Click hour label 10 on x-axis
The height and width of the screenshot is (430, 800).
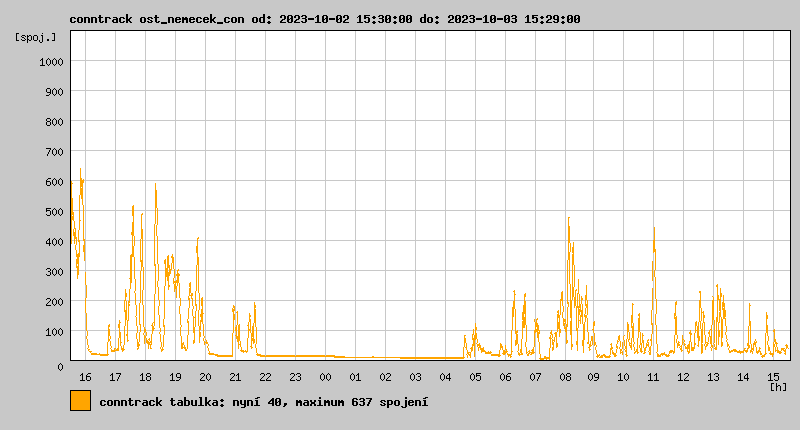[x=623, y=377]
